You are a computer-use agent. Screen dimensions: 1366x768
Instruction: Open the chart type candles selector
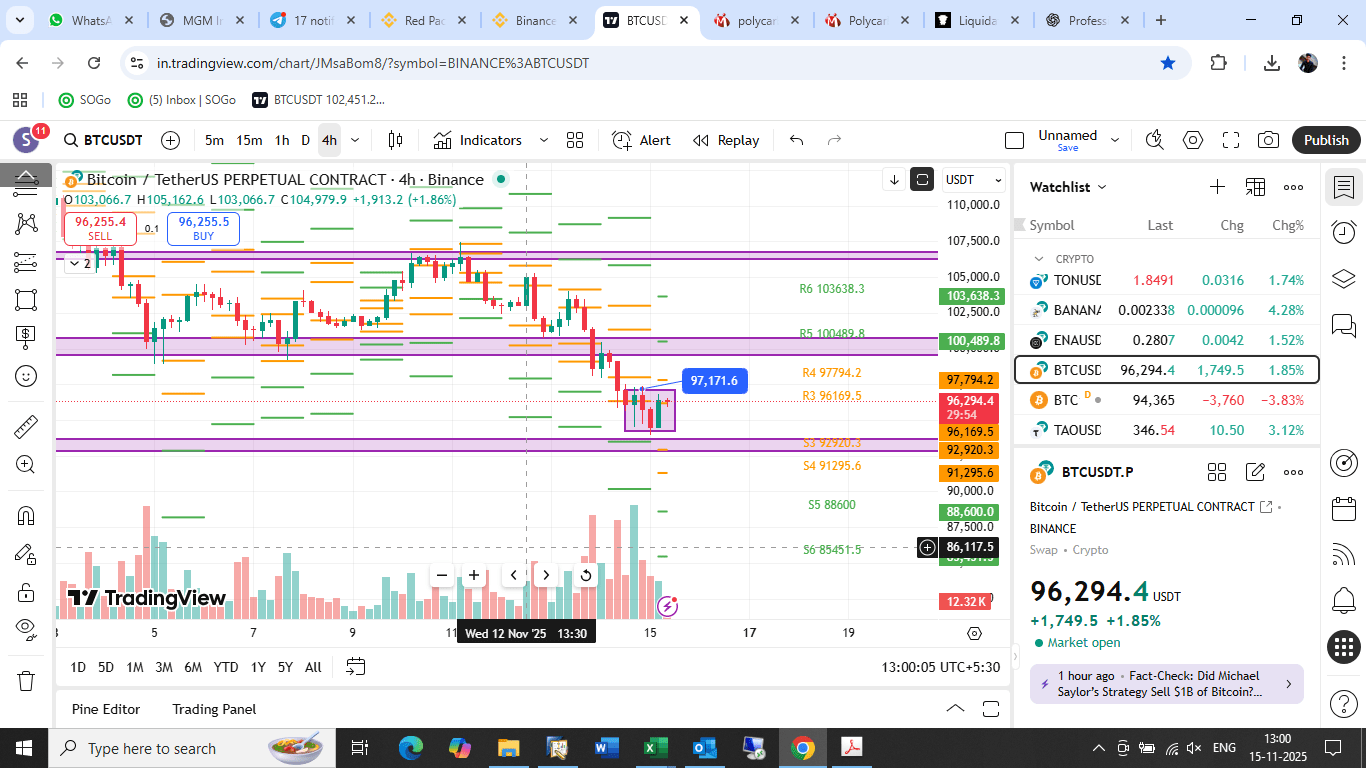click(x=395, y=140)
